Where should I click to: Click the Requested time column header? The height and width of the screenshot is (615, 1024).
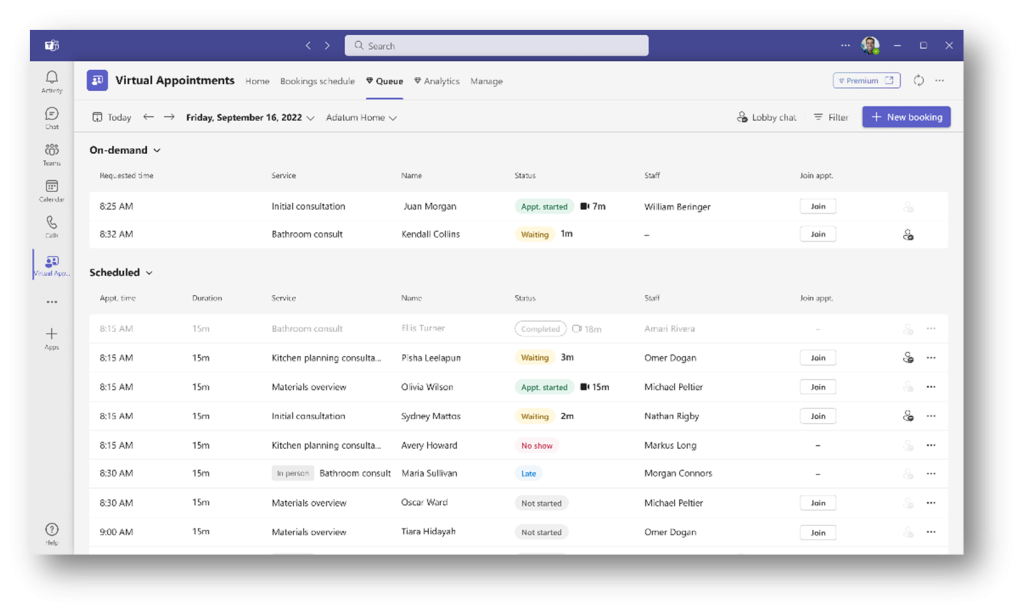point(126,176)
